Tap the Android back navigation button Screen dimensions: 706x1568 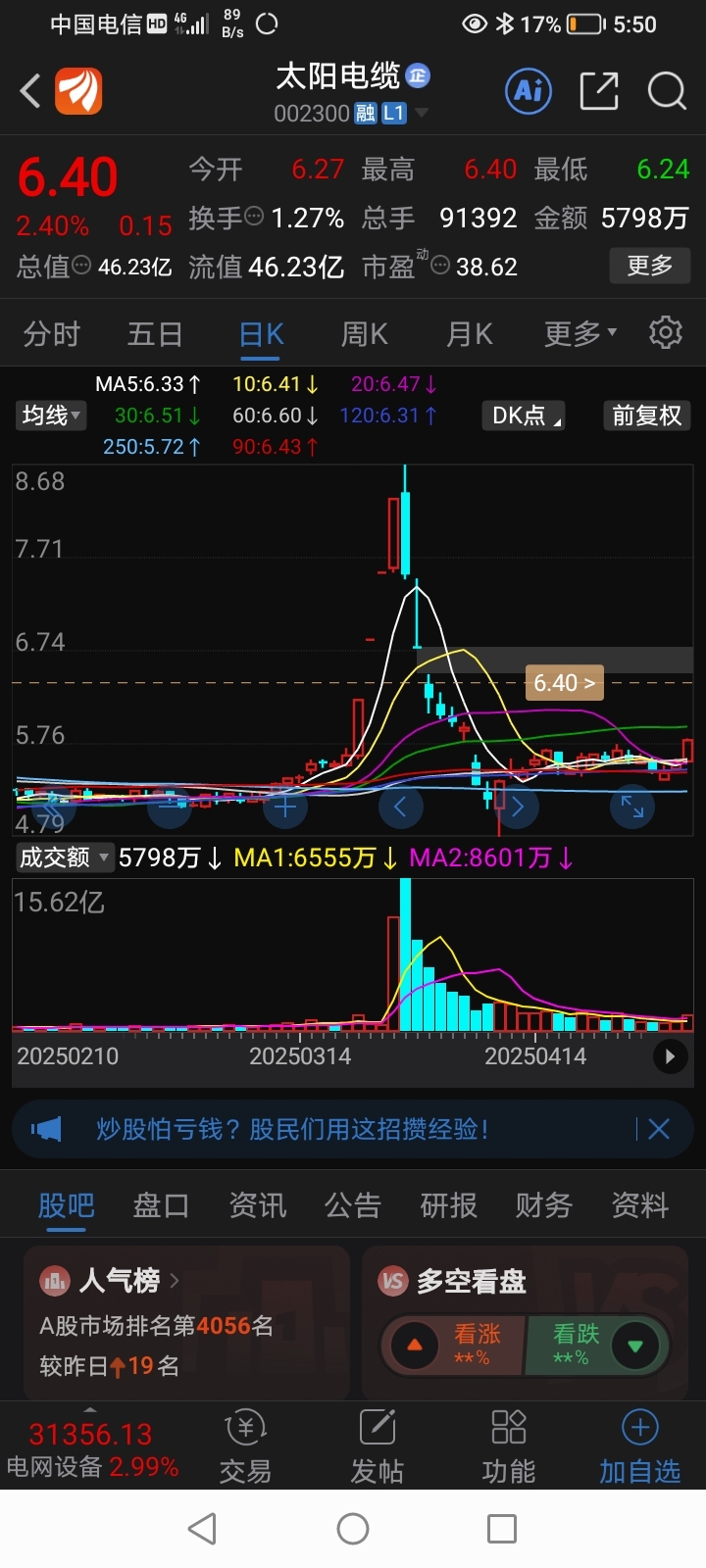(x=202, y=1529)
